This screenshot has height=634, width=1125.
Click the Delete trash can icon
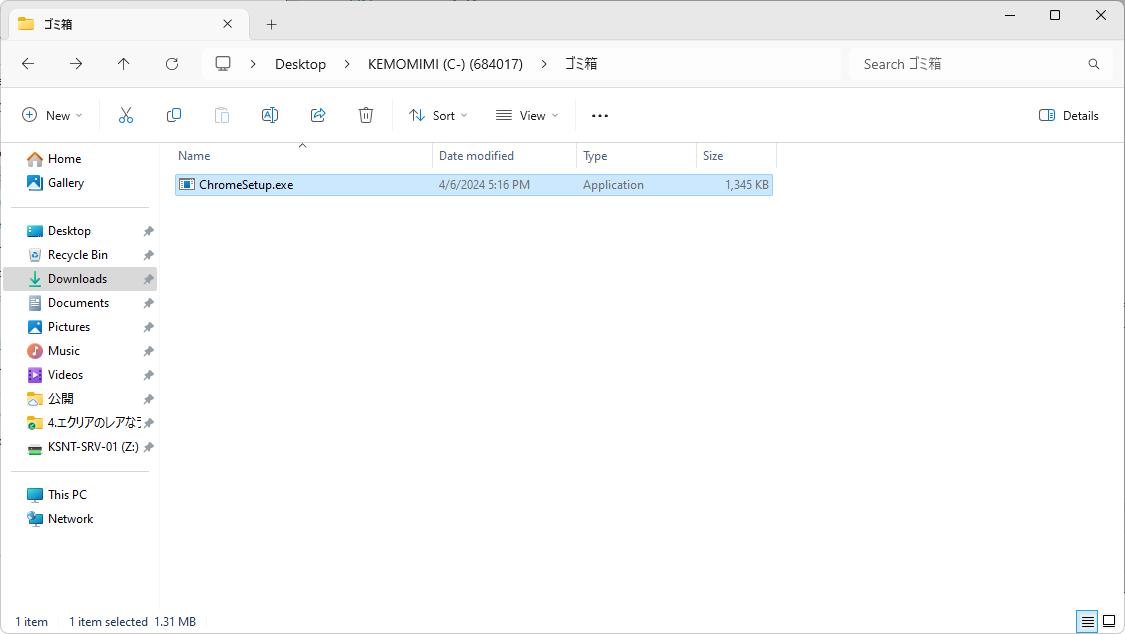coord(366,116)
